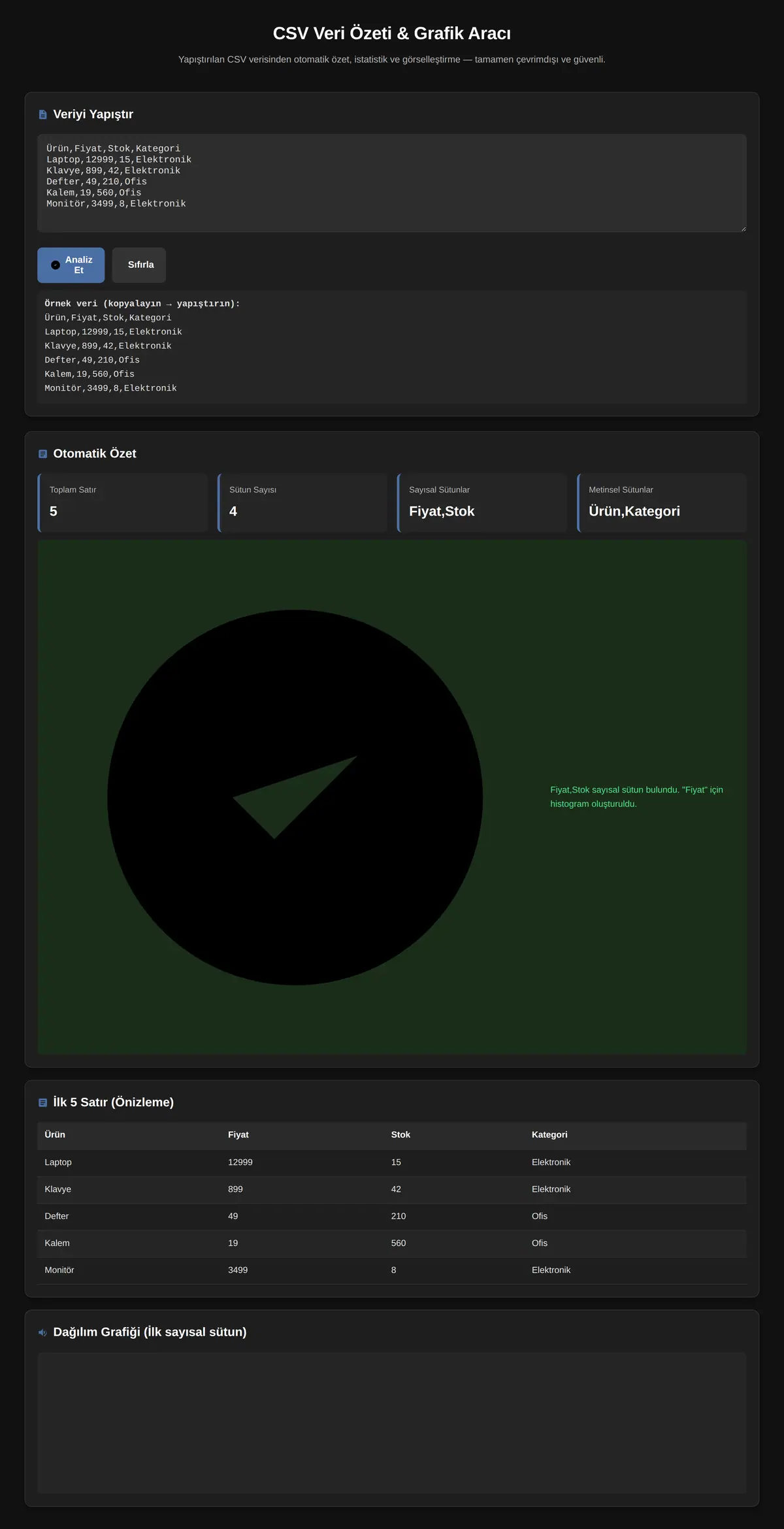Click the Toplam Satır value 5
The width and height of the screenshot is (784, 1529).
(x=54, y=512)
